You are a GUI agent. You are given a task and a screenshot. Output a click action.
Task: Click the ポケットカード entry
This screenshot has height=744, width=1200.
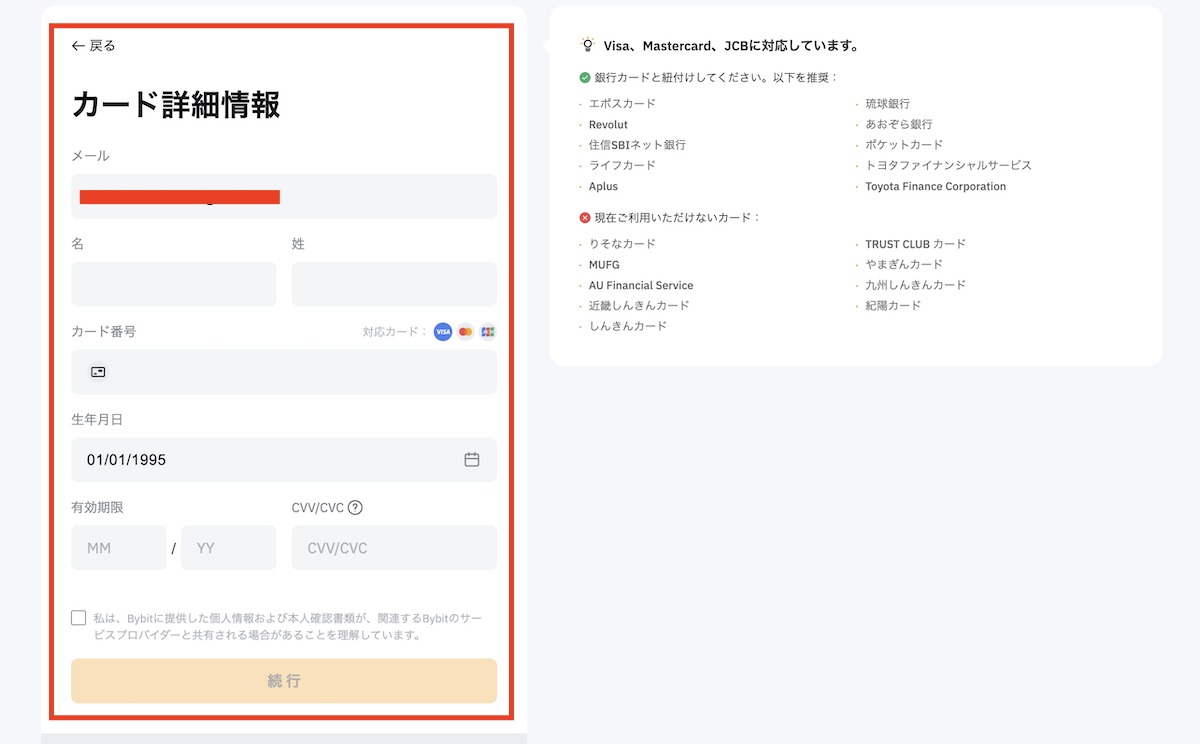click(x=904, y=145)
